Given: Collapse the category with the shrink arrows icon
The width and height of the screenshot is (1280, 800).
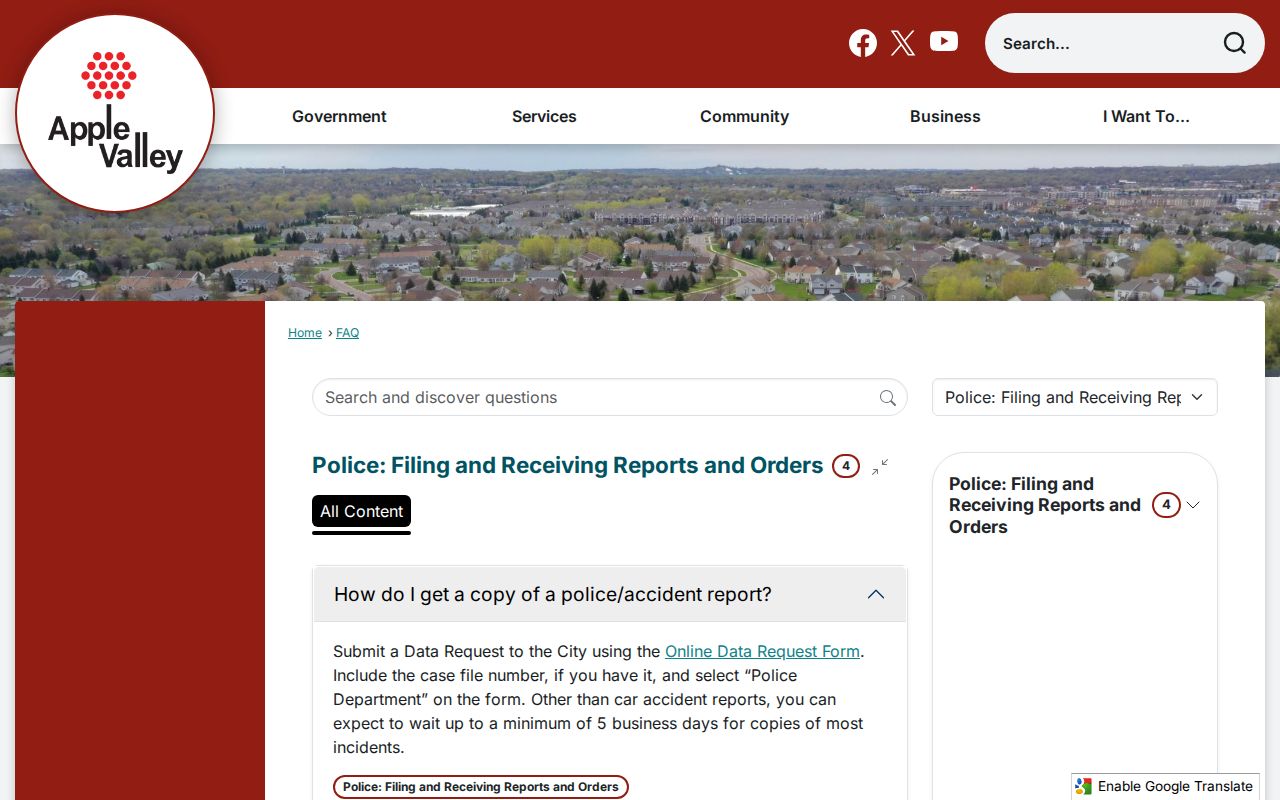Looking at the screenshot, I should (x=880, y=467).
